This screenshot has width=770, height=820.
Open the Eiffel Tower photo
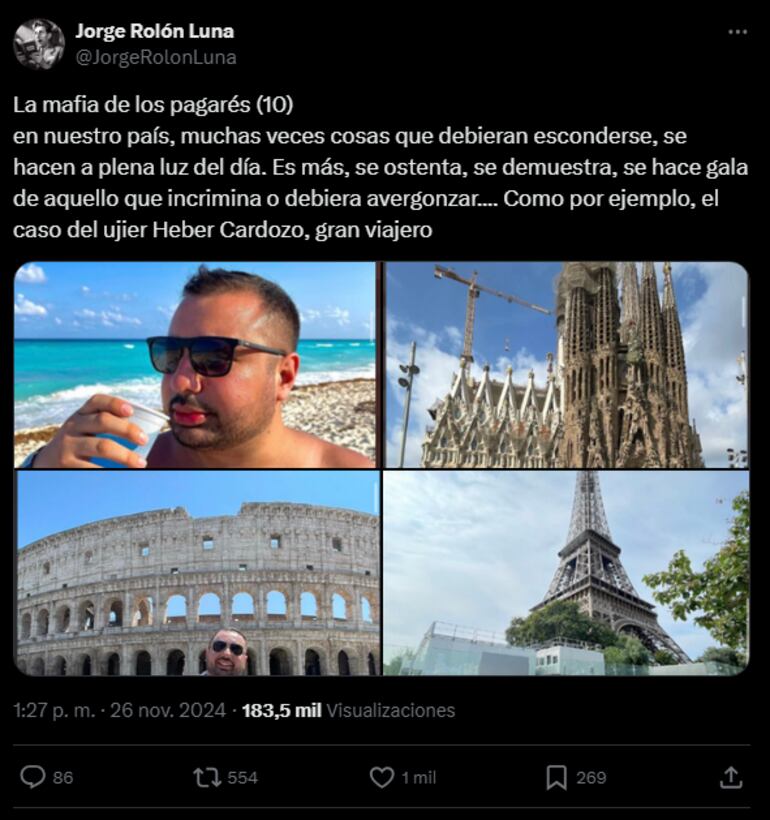click(x=567, y=573)
